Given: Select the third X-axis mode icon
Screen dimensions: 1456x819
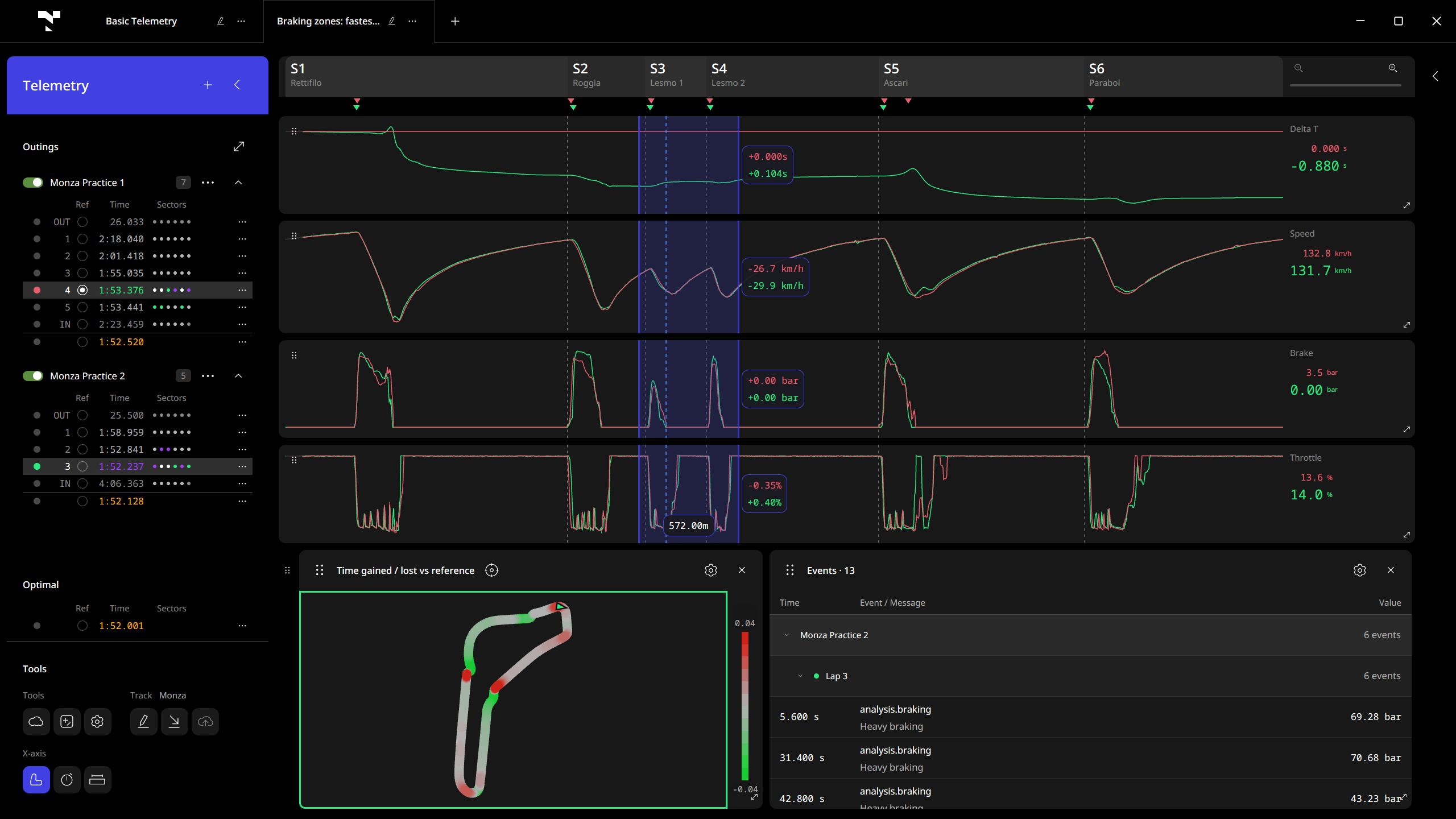Looking at the screenshot, I should pyautogui.click(x=97, y=780).
